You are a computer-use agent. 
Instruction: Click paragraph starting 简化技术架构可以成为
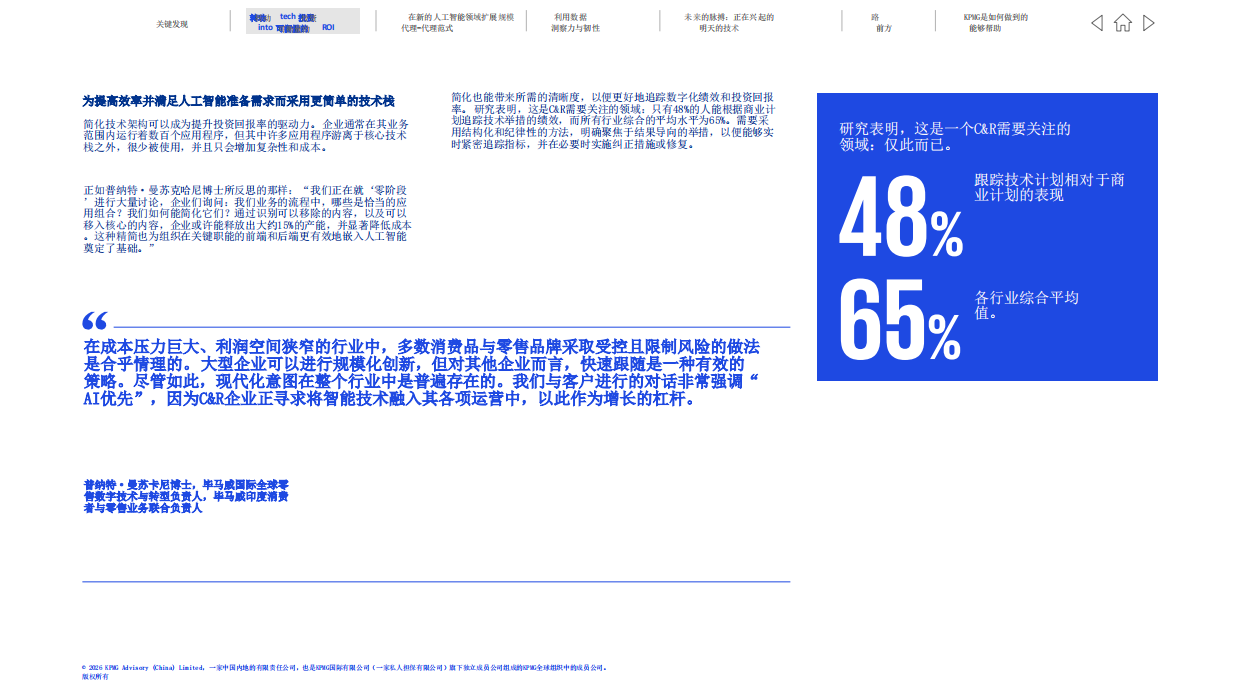click(245, 135)
